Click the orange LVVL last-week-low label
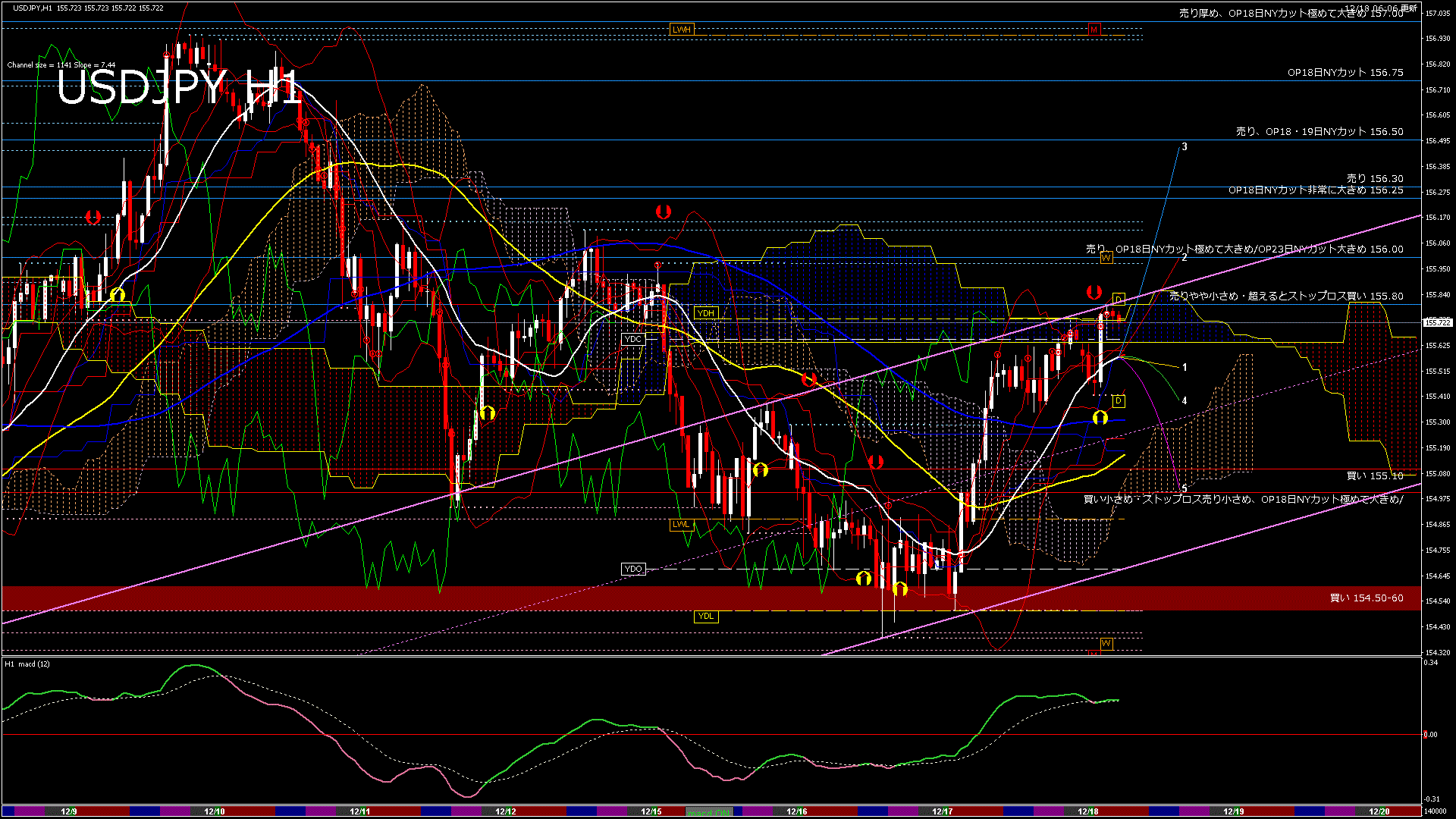The width and height of the screenshot is (1456, 819). click(x=680, y=524)
